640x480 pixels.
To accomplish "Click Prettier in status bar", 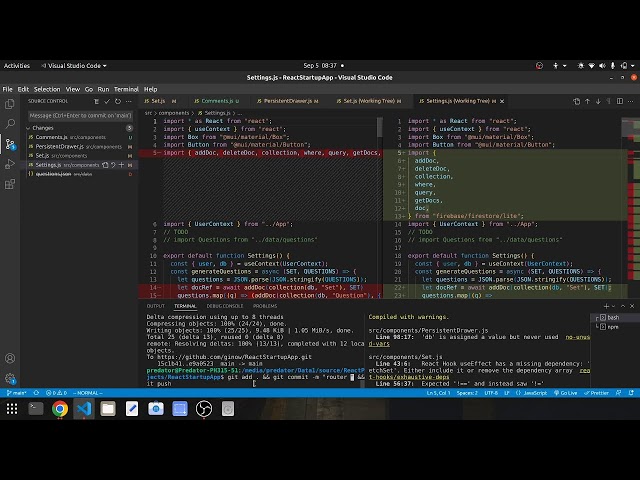I will [596, 393].
